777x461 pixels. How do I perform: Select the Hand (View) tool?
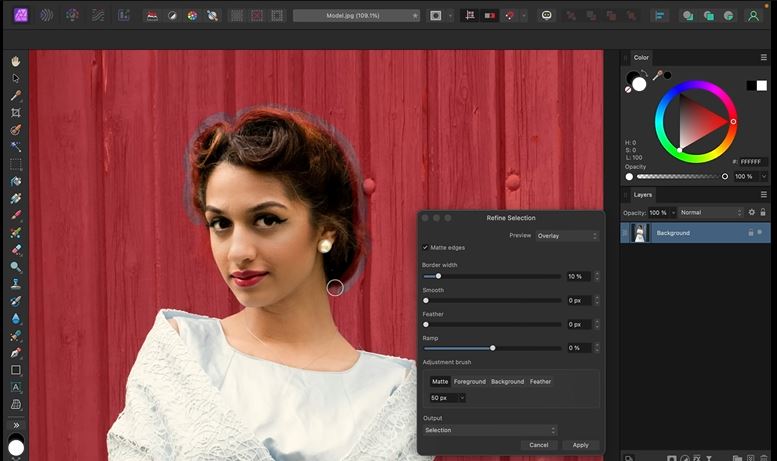(16, 61)
